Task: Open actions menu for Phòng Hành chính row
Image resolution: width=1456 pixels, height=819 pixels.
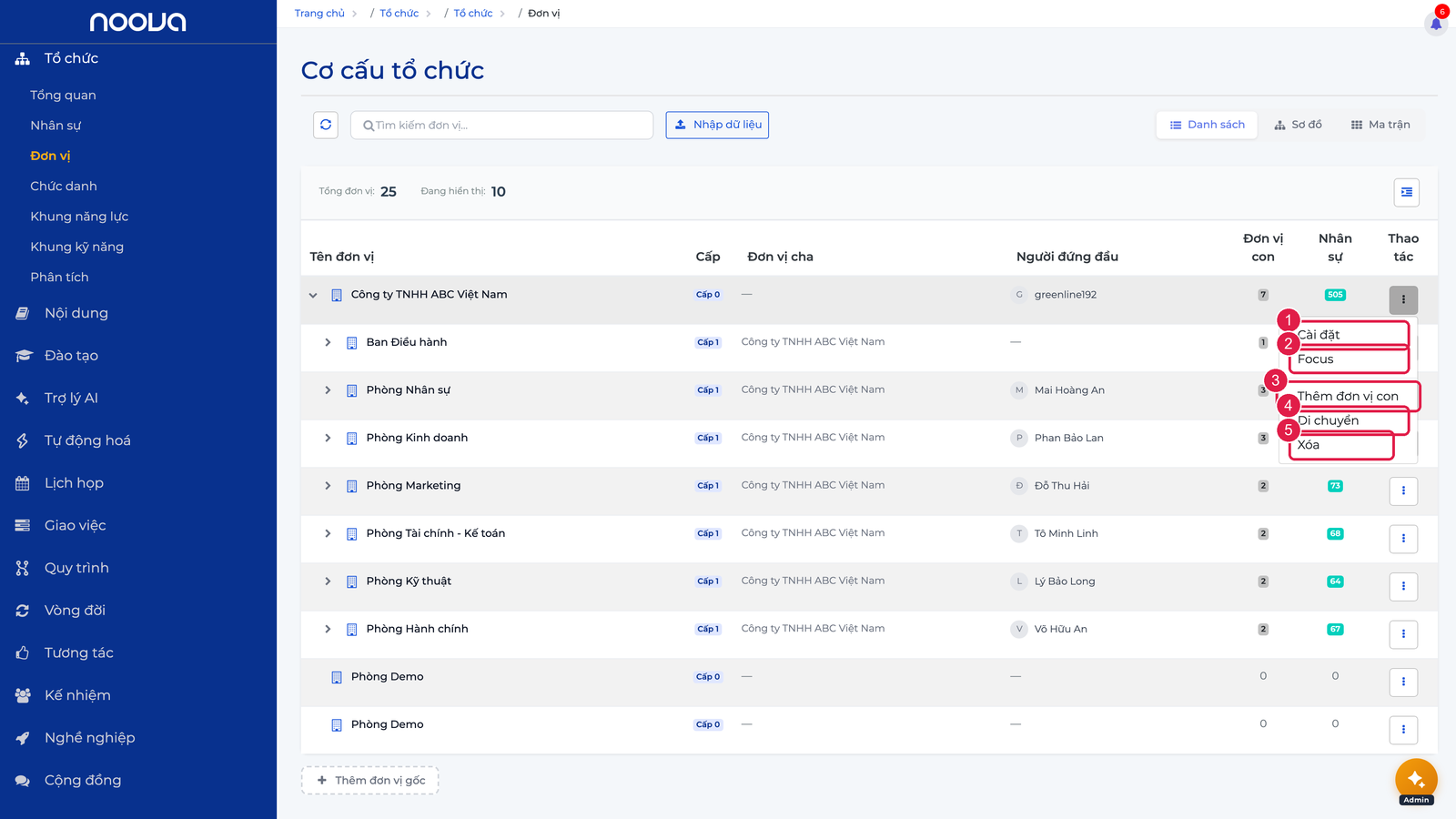Action: pos(1403,634)
